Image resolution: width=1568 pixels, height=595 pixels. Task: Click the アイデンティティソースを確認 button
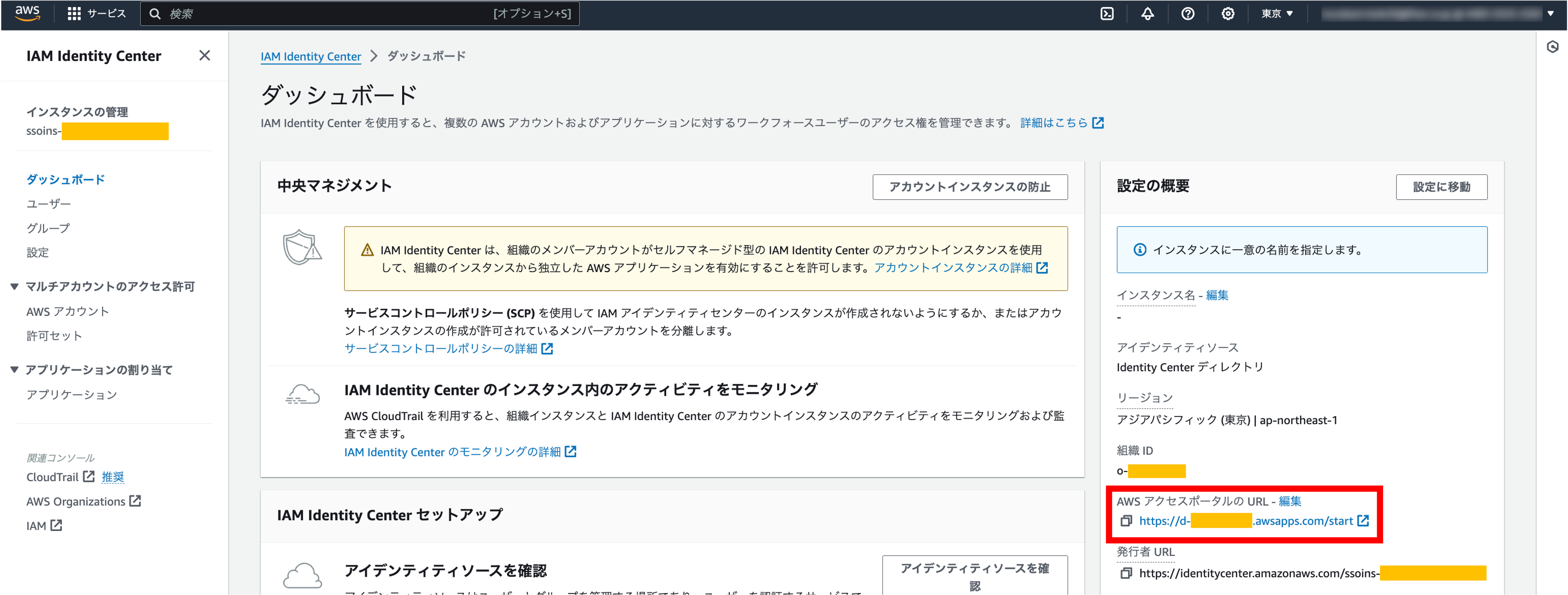[x=974, y=576]
